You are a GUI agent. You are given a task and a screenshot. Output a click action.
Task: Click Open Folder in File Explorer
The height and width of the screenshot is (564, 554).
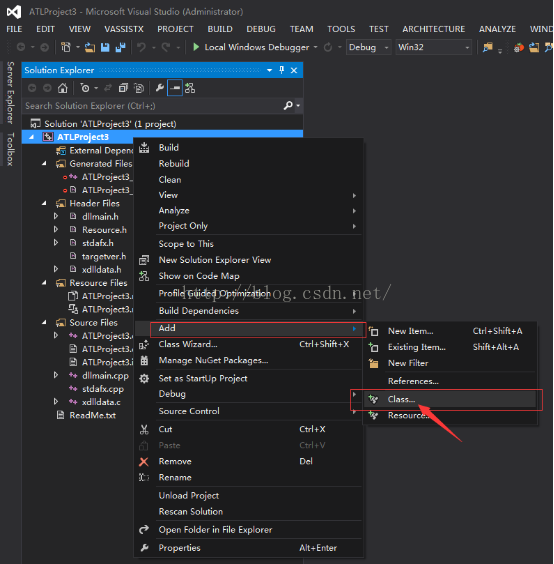(x=248, y=530)
